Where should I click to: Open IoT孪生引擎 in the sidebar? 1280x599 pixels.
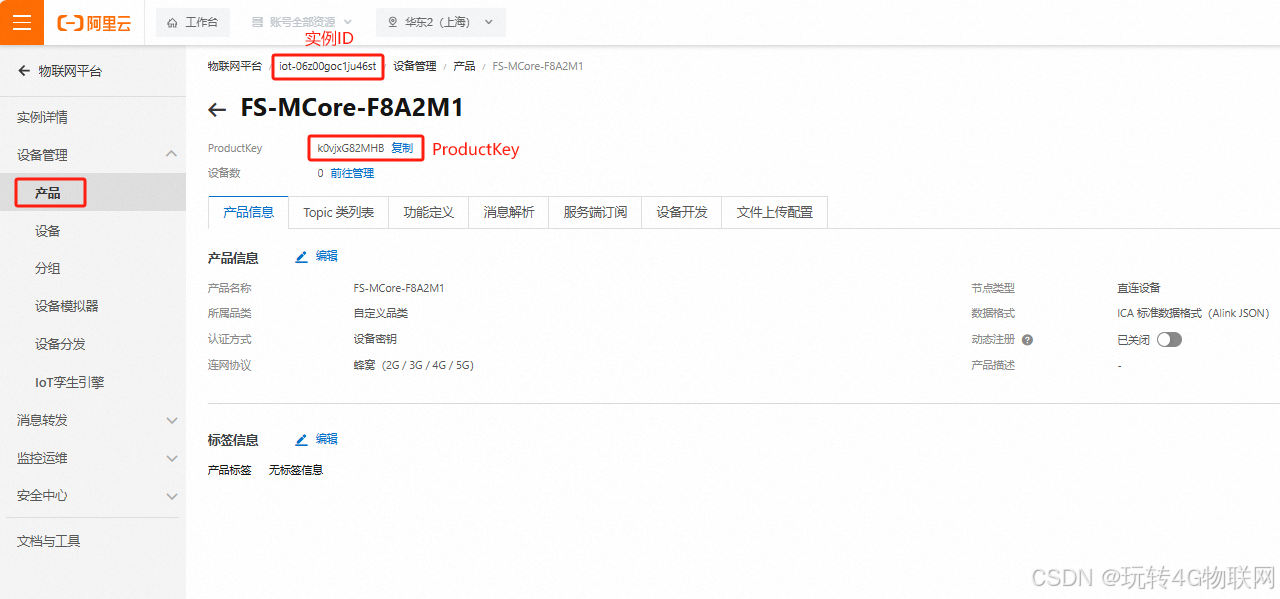tap(70, 382)
